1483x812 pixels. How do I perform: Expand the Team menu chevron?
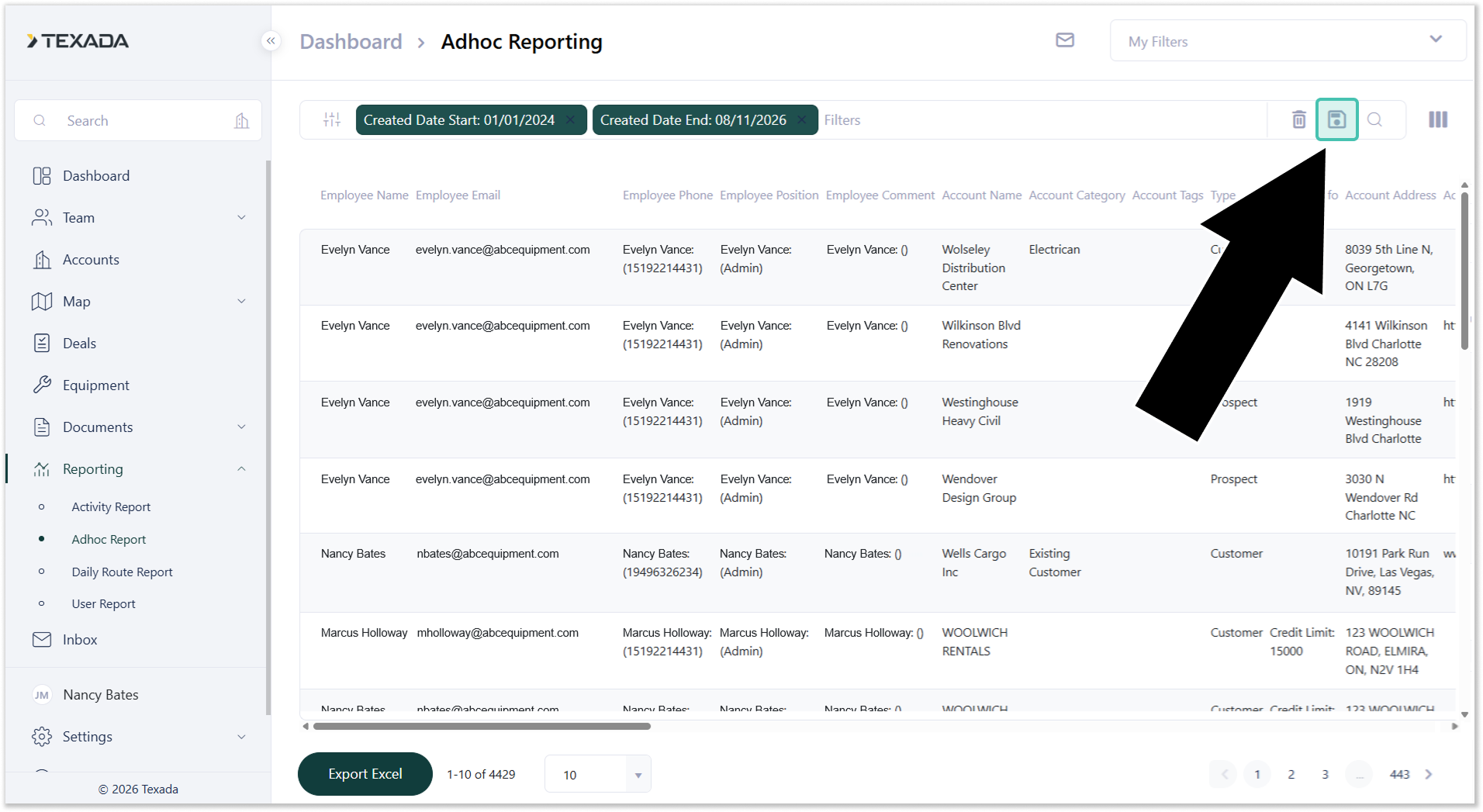(241, 218)
